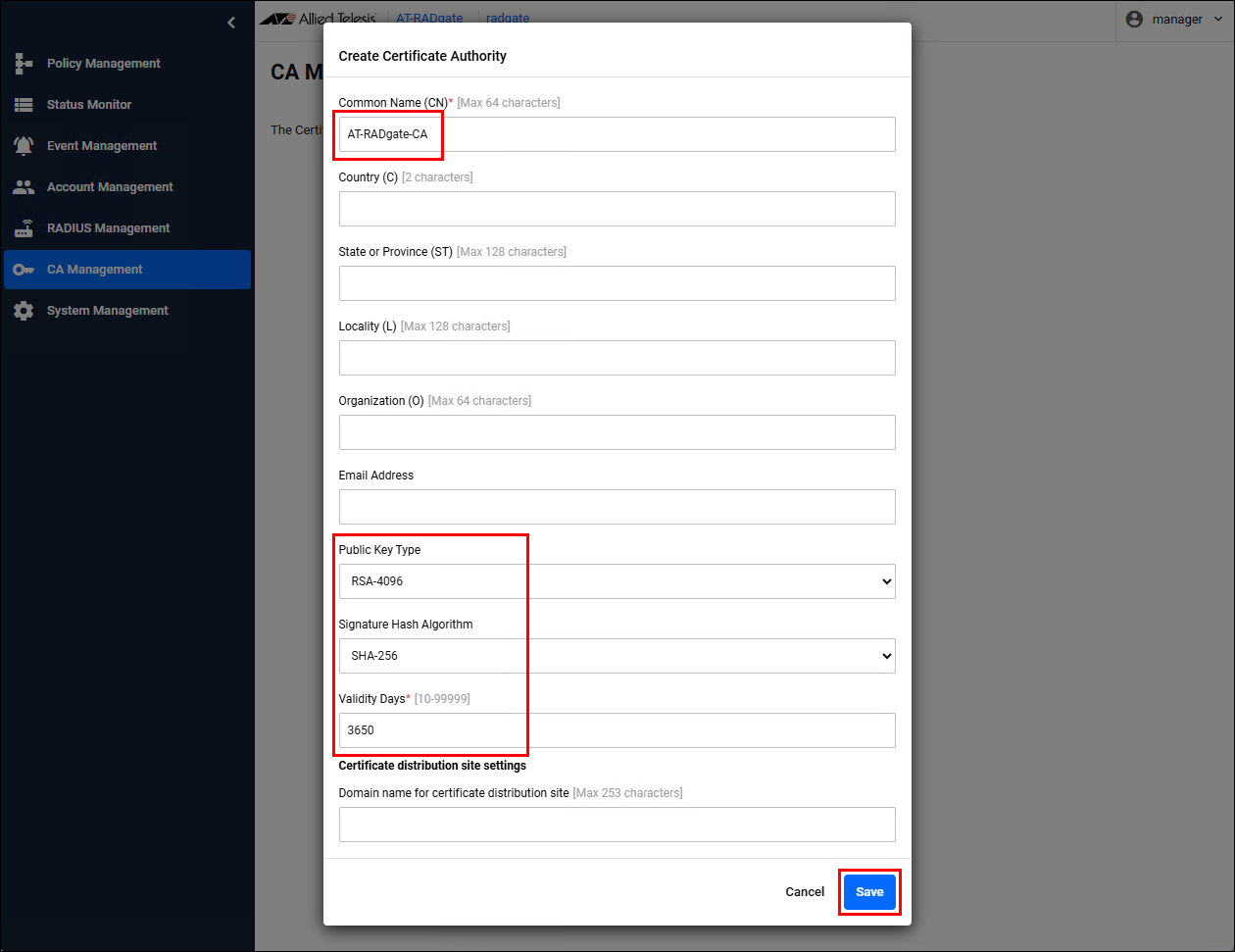Click the AT-RADgate header link
1235x952 pixels.
429,18
